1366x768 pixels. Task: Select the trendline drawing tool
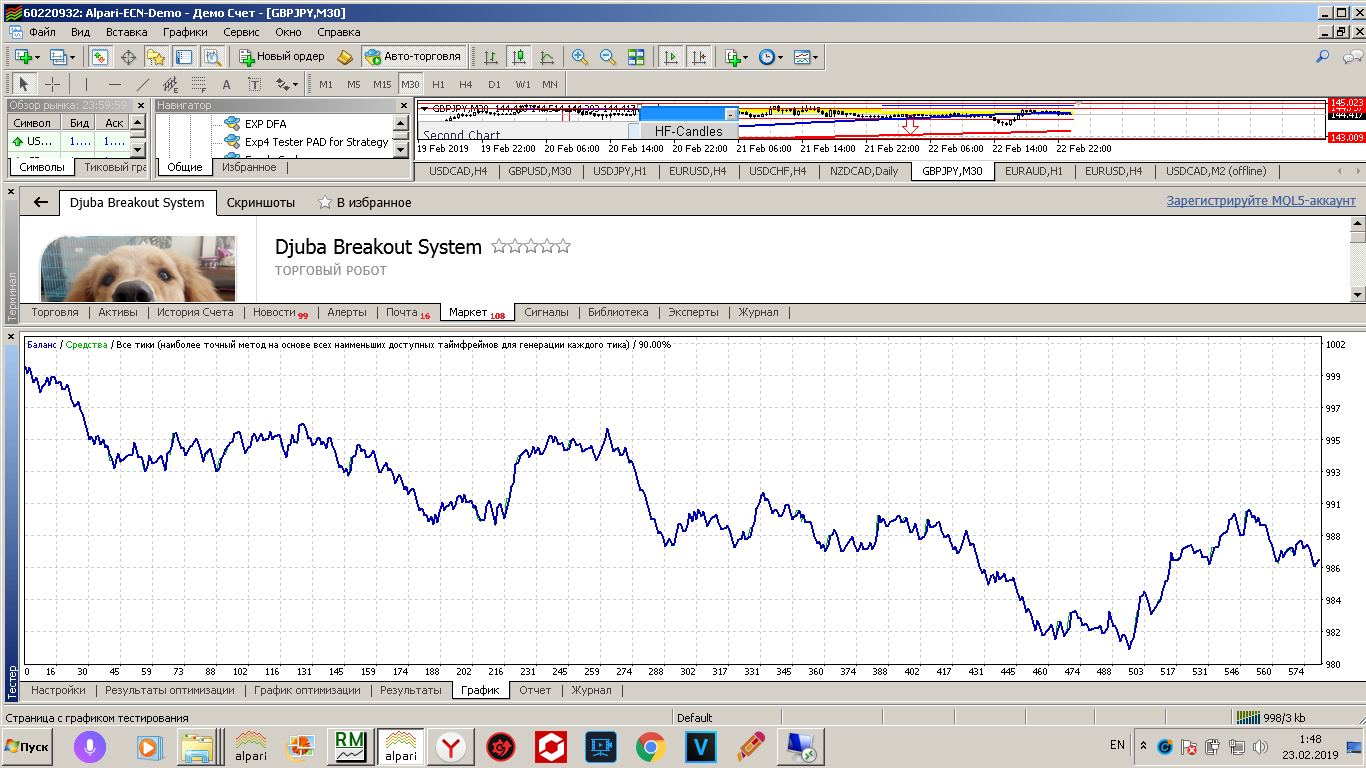click(x=142, y=84)
